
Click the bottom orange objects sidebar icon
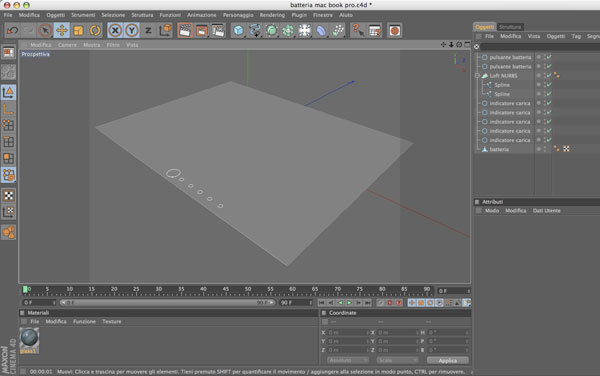8,232
